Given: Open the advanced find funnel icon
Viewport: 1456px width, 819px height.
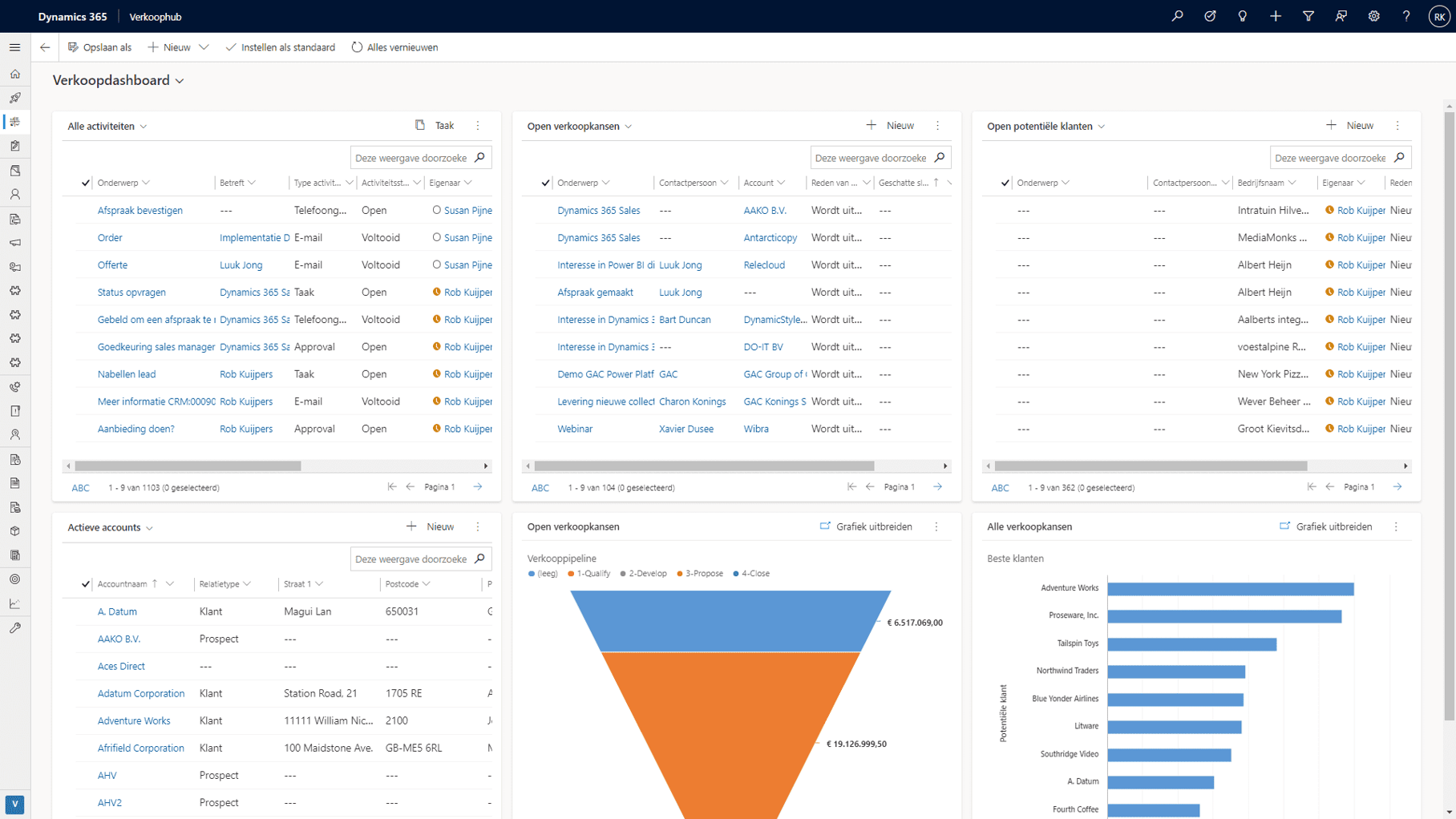Looking at the screenshot, I should [x=1308, y=16].
